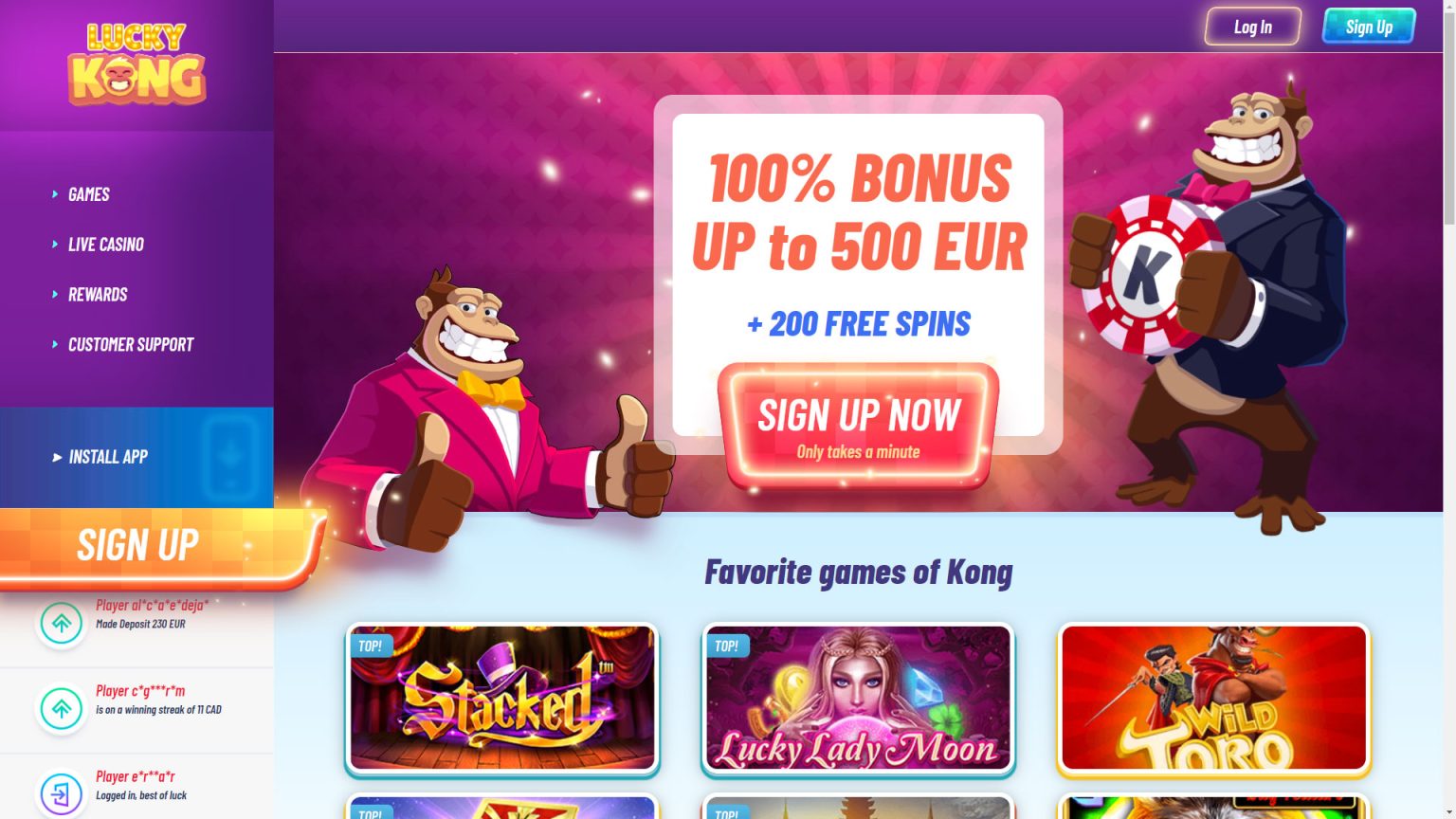Click the TOP! badge on the Stacked game

coord(371,646)
